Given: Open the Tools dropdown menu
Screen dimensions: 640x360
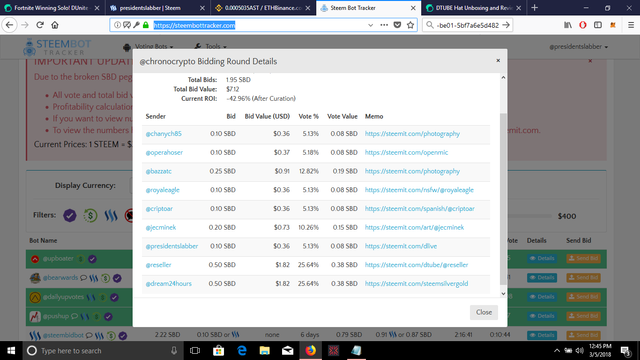Looking at the screenshot, I should point(211,47).
